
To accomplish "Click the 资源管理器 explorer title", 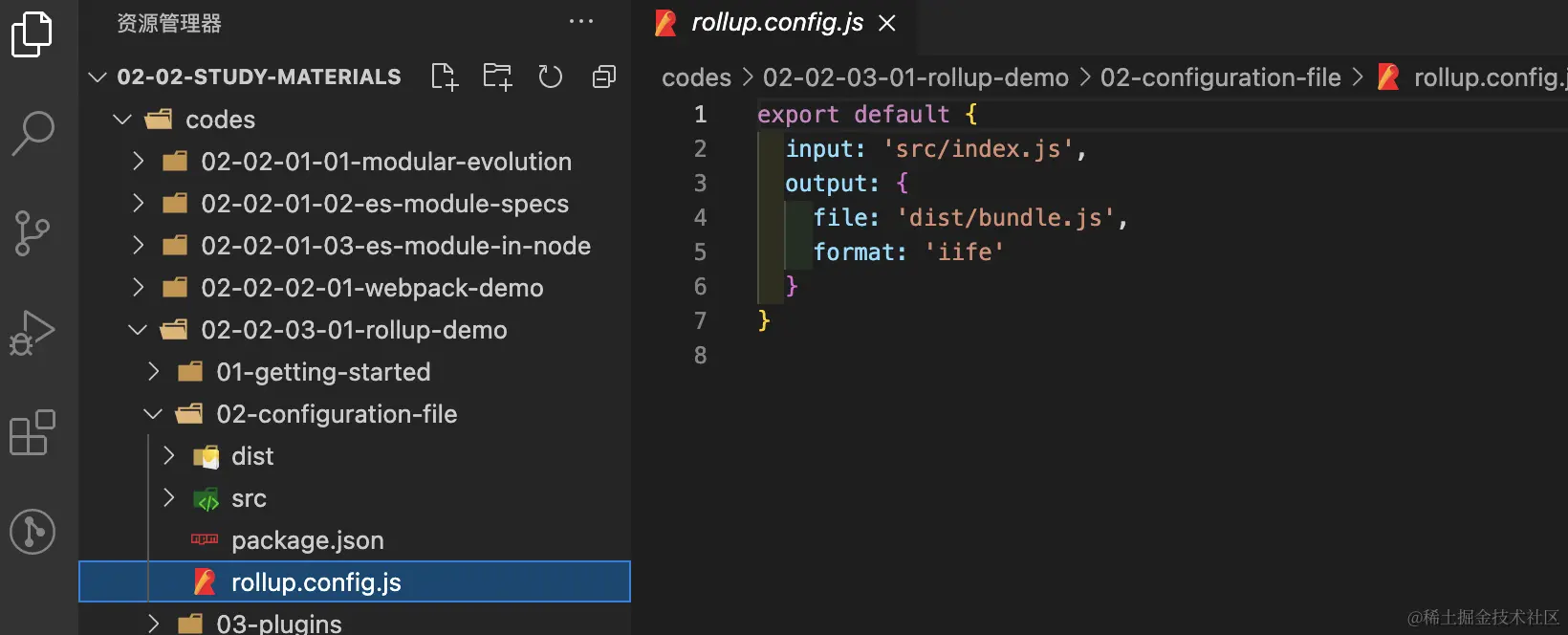I will click(169, 23).
